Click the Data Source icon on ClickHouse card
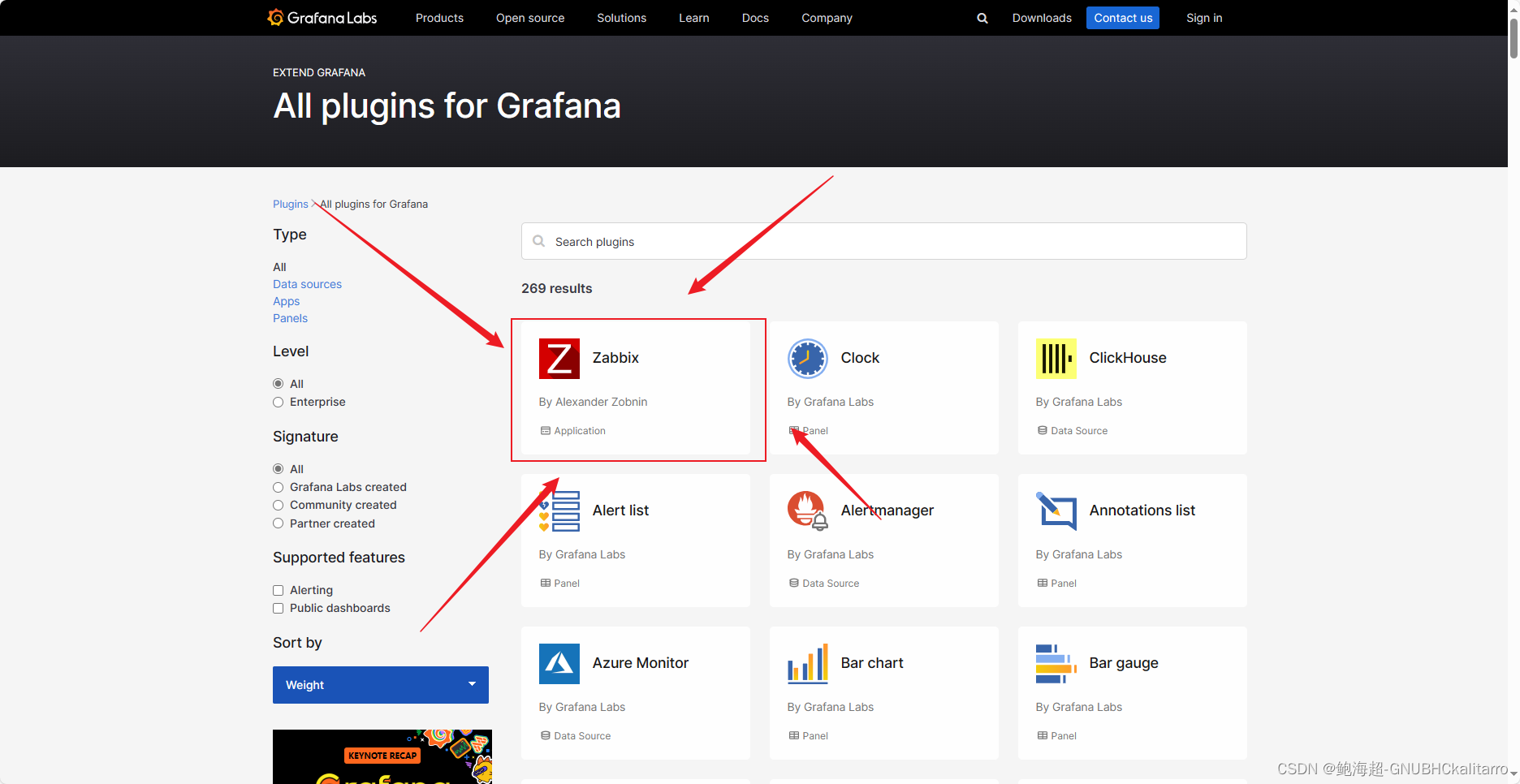 coord(1043,431)
